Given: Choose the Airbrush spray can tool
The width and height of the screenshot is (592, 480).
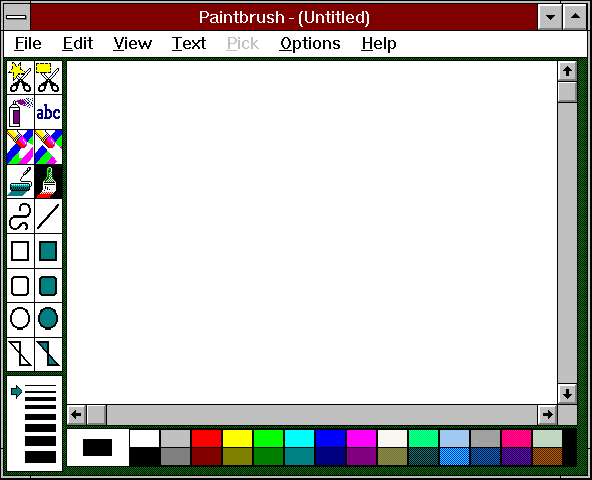Looking at the screenshot, I should point(20,112).
